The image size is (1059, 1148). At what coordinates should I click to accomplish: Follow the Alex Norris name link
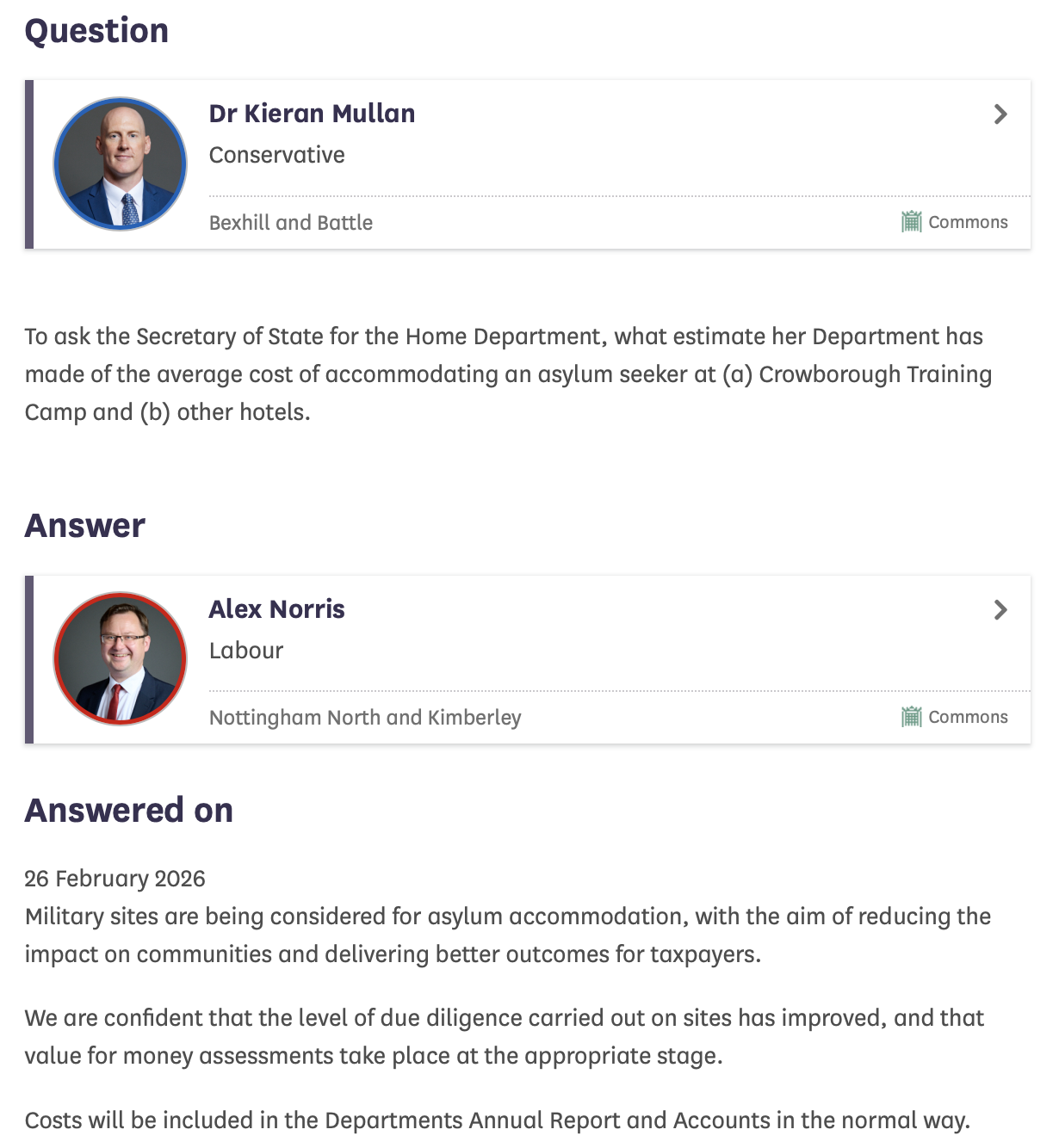point(276,609)
